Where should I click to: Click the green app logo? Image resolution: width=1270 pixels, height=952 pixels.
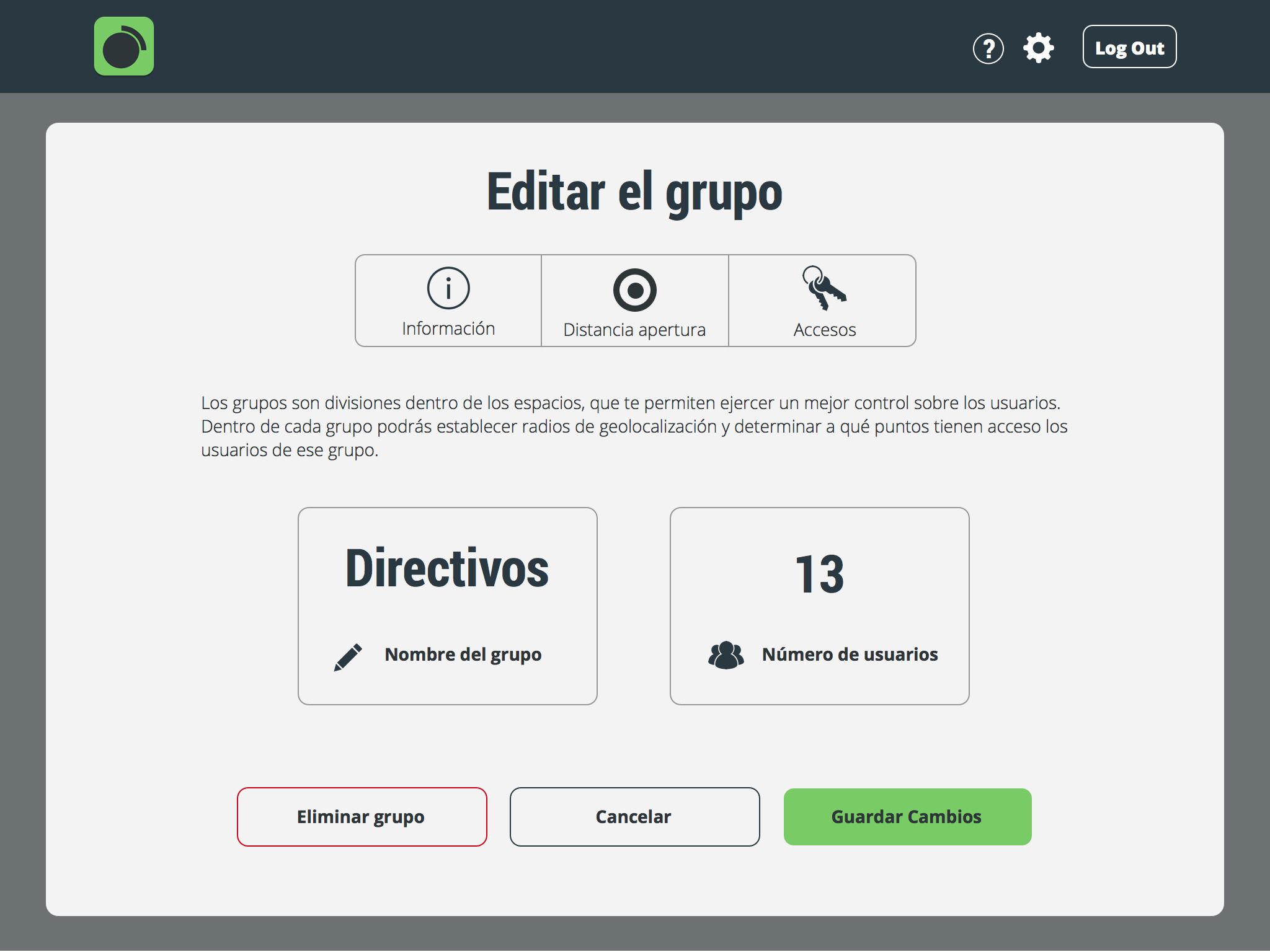[124, 46]
